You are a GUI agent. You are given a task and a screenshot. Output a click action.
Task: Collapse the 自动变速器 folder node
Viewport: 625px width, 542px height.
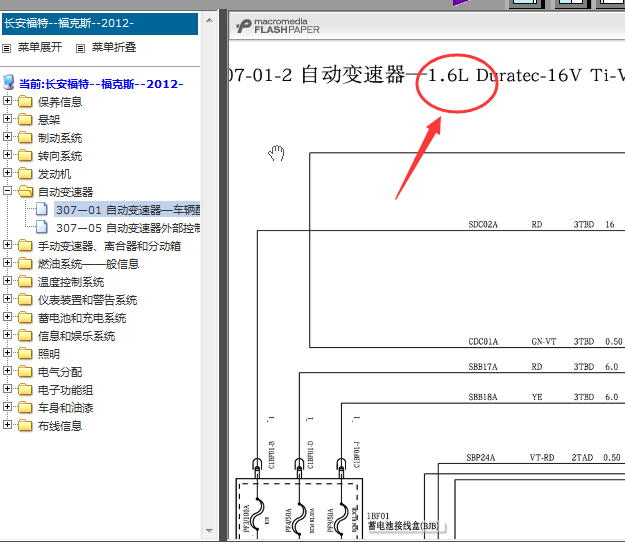[x=7, y=190]
